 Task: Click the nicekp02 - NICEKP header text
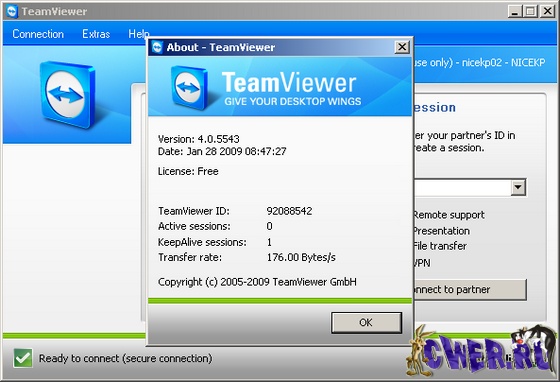coord(504,63)
